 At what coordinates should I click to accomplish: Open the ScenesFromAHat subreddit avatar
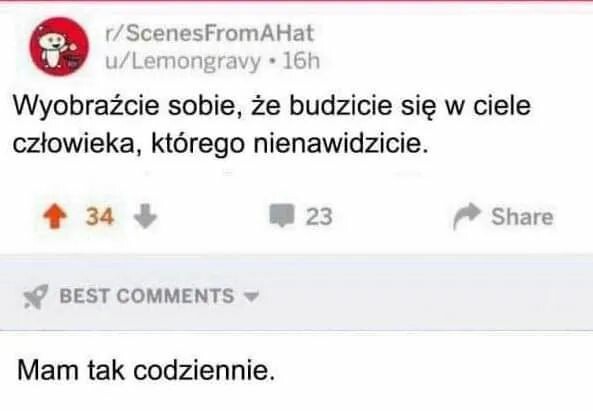(59, 47)
